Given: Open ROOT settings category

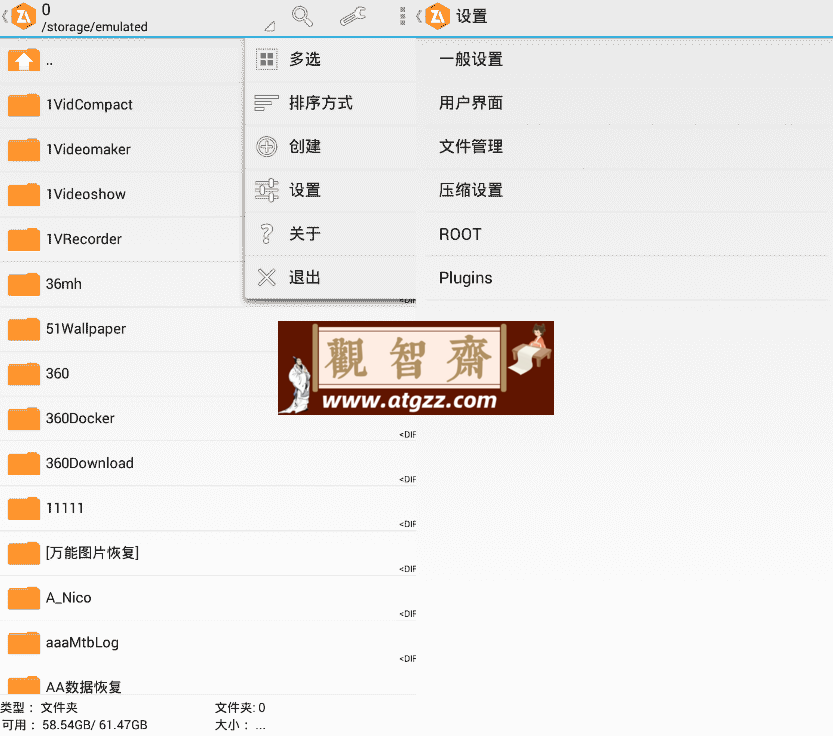Looking at the screenshot, I should click(625, 234).
